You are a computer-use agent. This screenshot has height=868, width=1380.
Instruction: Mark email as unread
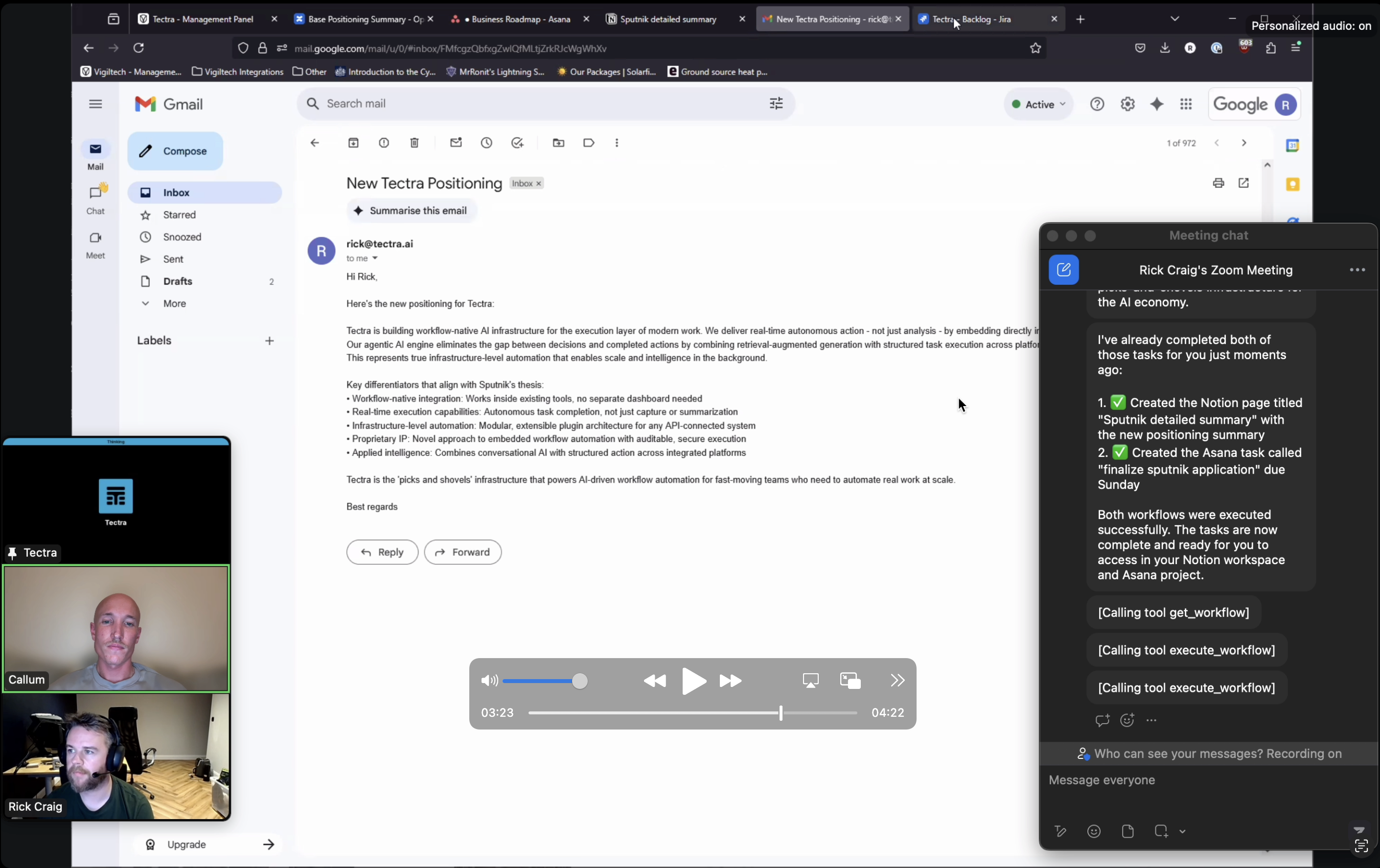(456, 143)
